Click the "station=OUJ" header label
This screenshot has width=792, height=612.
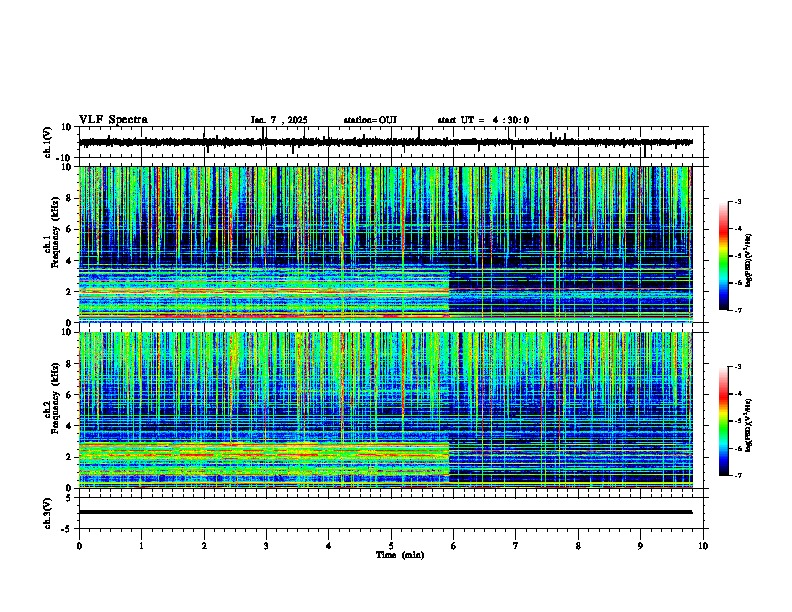(370, 120)
